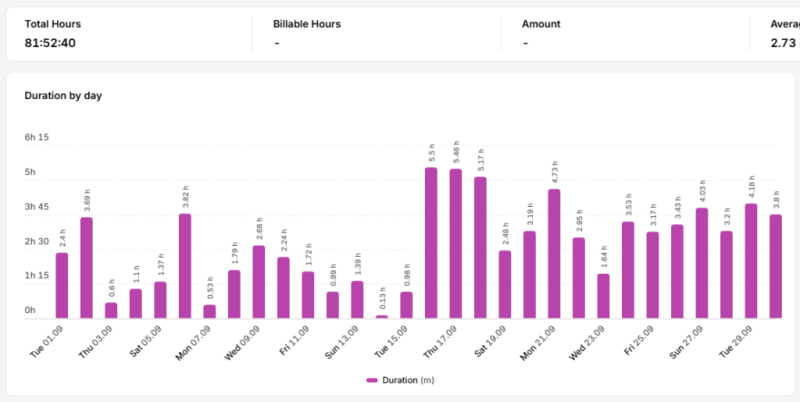Click the 'Tue 01.09' x-axis label
The image size is (800, 402).
(x=46, y=341)
